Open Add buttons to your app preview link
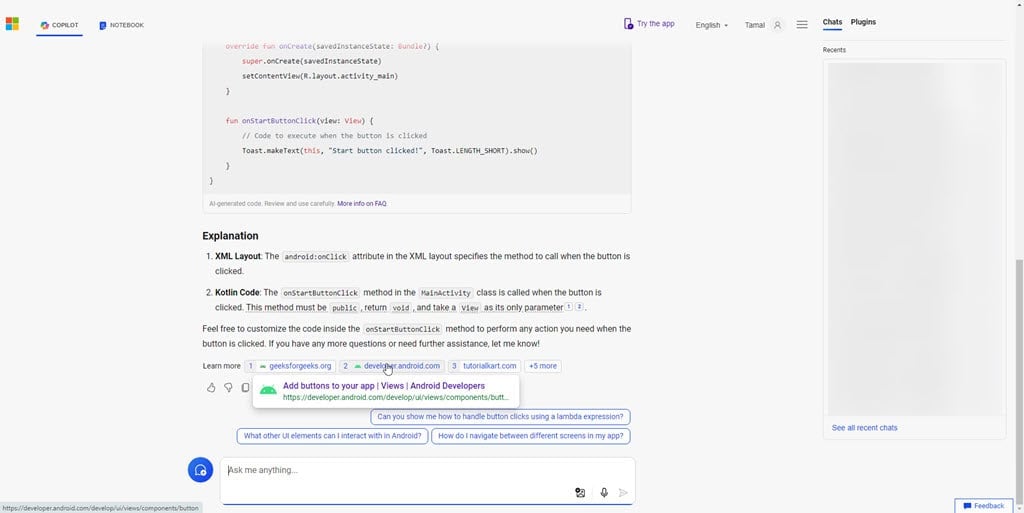The width and height of the screenshot is (1024, 513). pos(384,386)
